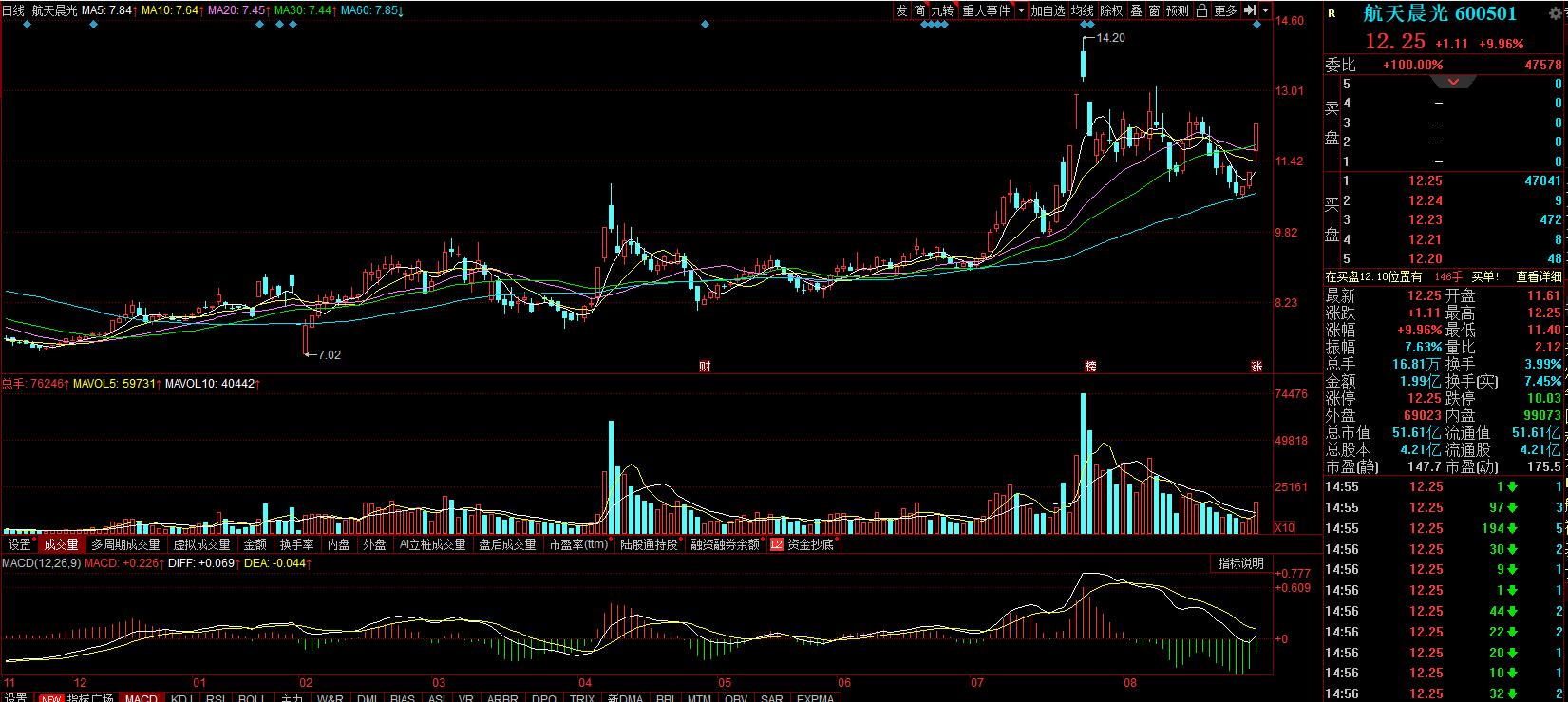The image size is (1568, 702).
Task: Click the 涨 marker at chart's right edge
Action: (1256, 367)
